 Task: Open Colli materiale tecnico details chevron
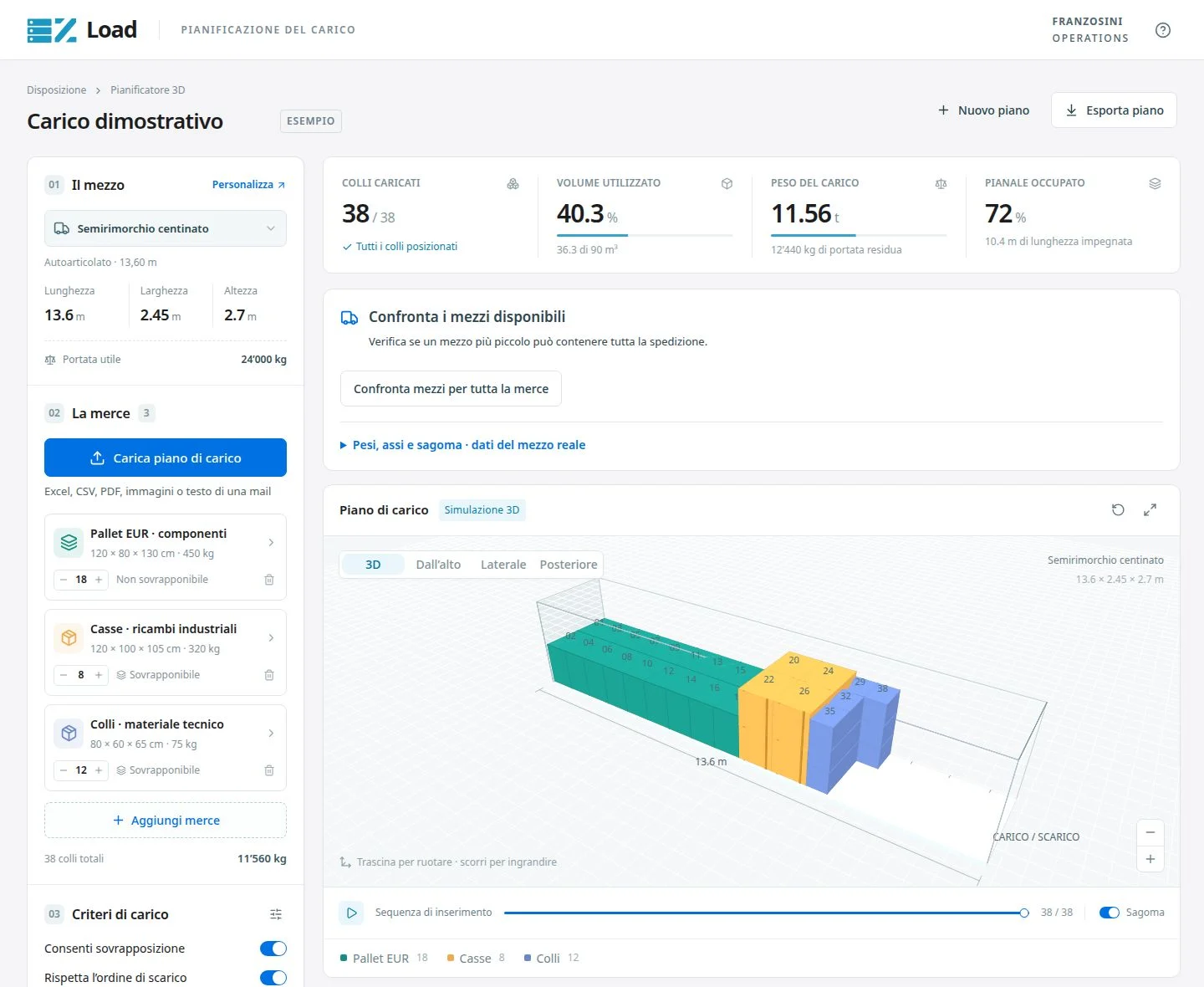(271, 734)
